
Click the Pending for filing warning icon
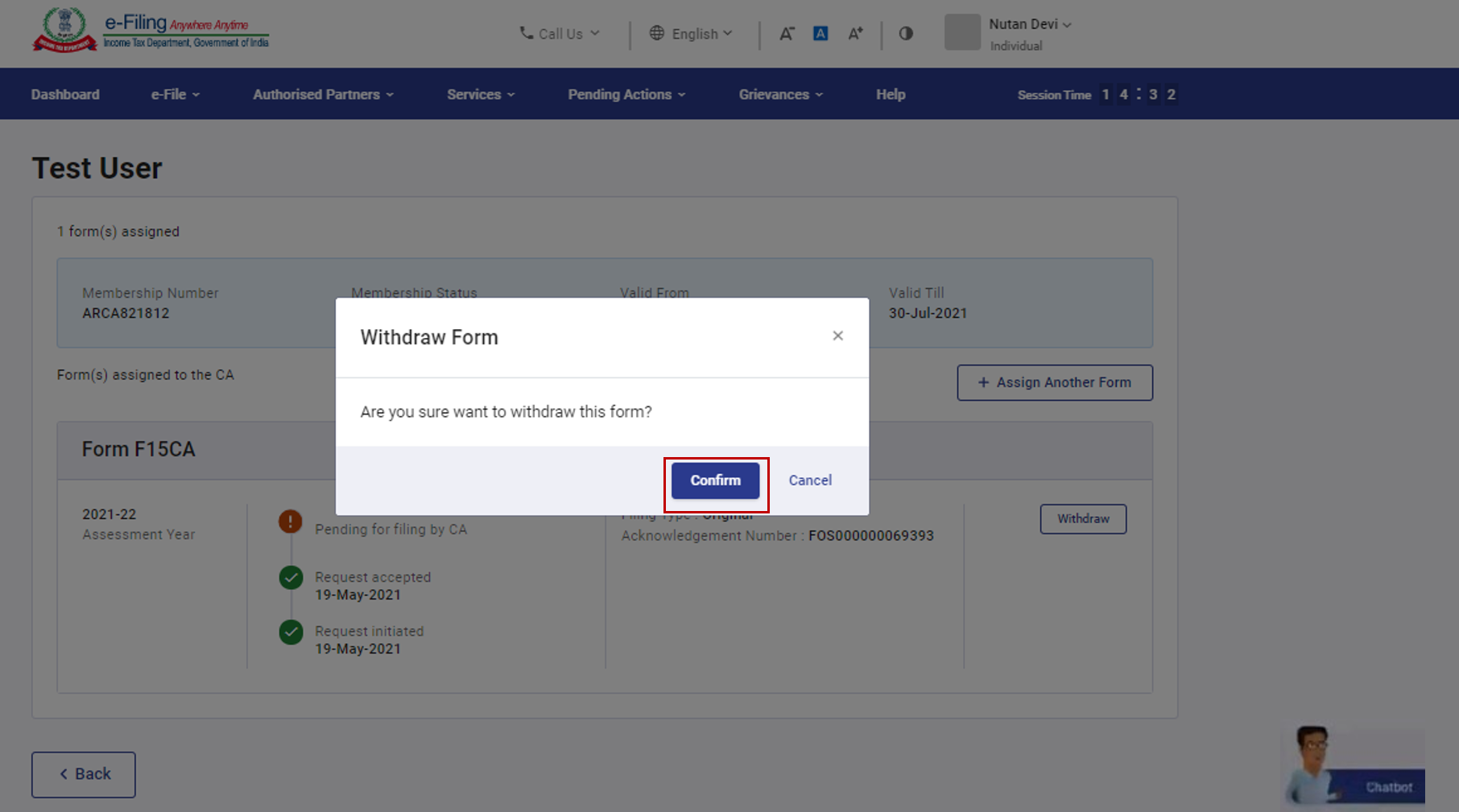pyautogui.click(x=291, y=521)
